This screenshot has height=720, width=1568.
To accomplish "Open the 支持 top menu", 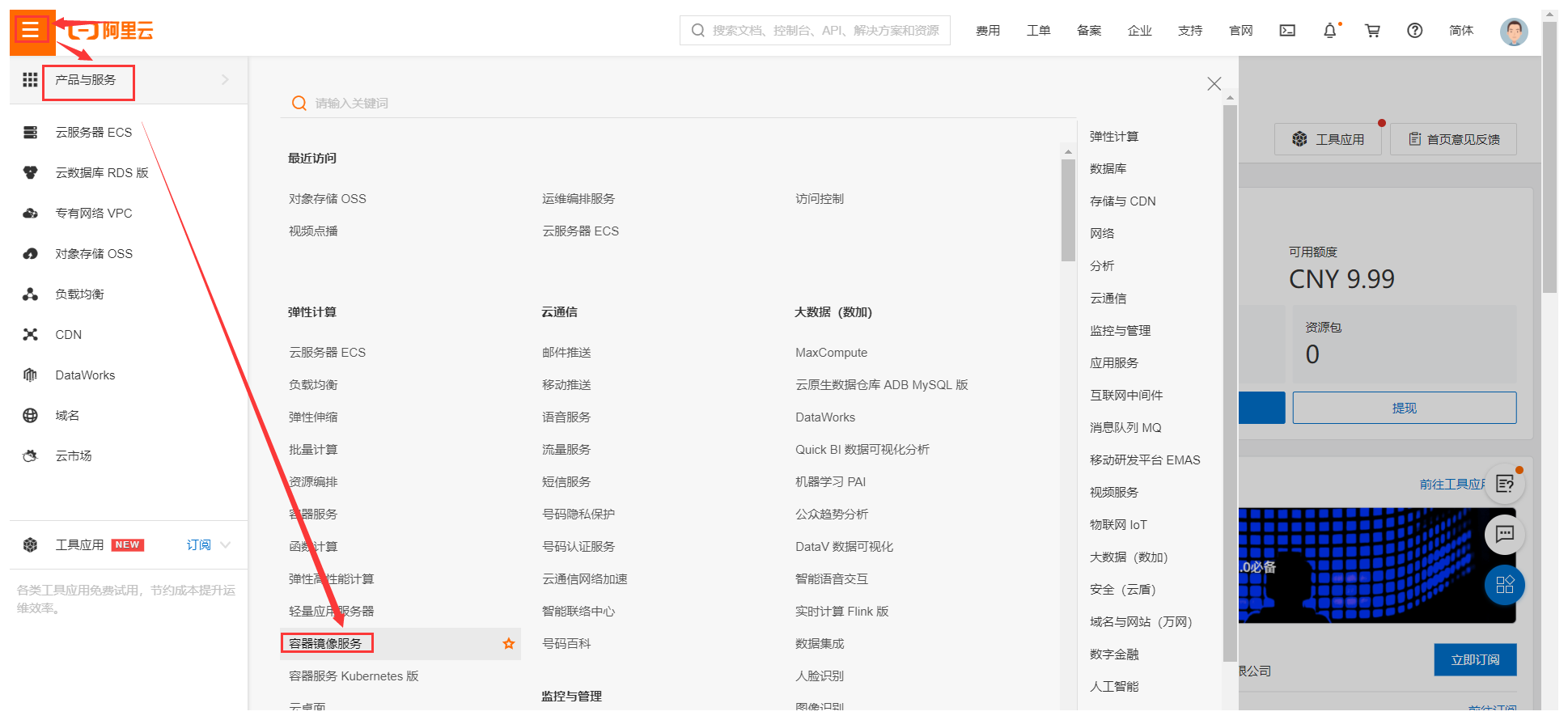I will click(1190, 31).
